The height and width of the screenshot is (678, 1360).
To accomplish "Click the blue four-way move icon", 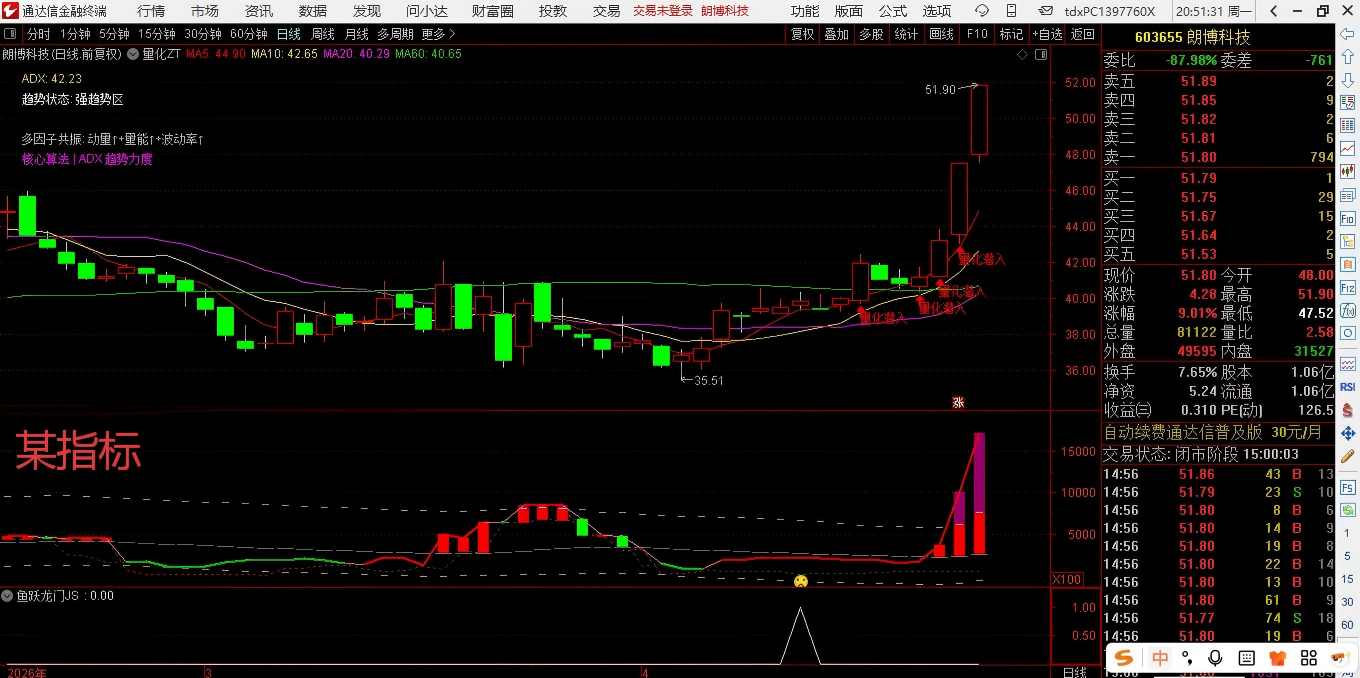I will (x=1347, y=433).
